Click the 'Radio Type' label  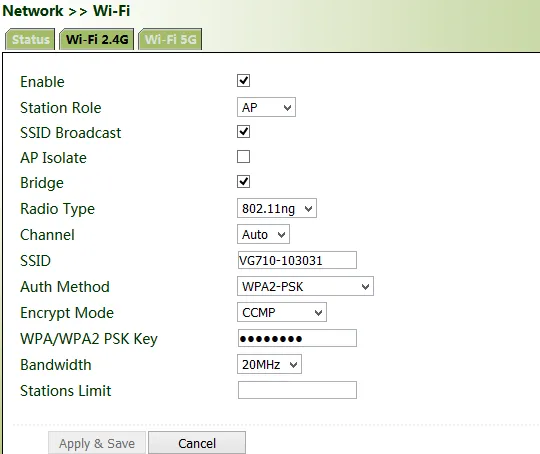coord(57,209)
